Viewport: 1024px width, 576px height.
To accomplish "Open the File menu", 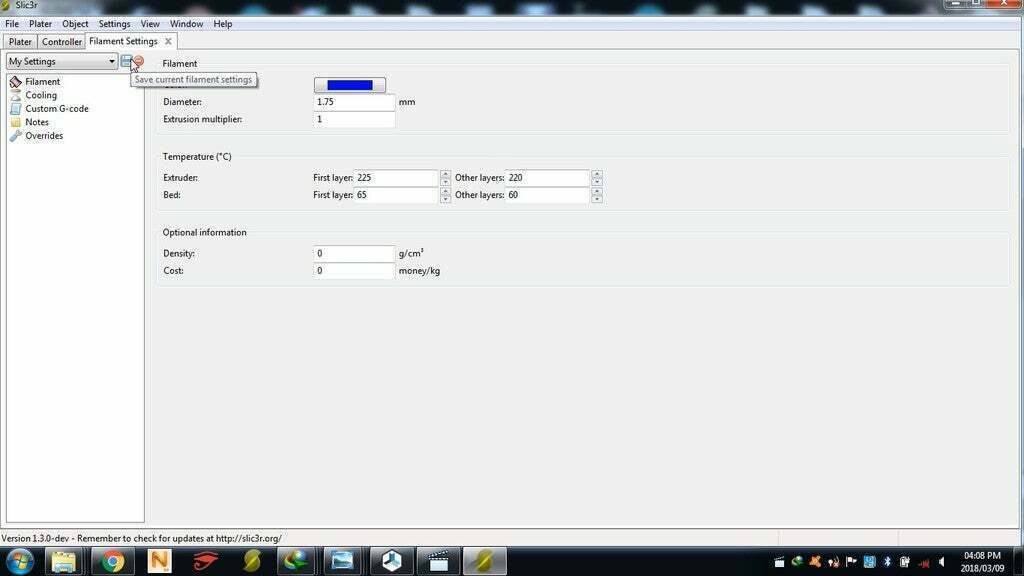I will (x=12, y=24).
